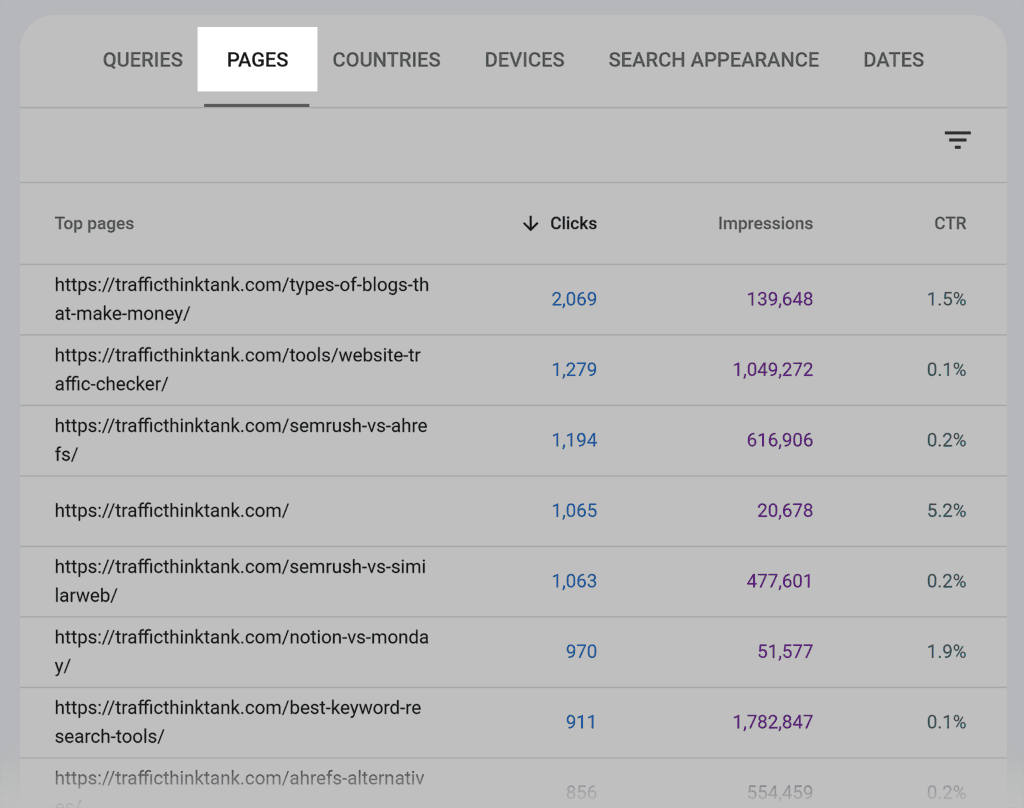The image size is (1024, 808).
Task: Click the trafficthinktank.com homepage URL
Action: tap(171, 510)
